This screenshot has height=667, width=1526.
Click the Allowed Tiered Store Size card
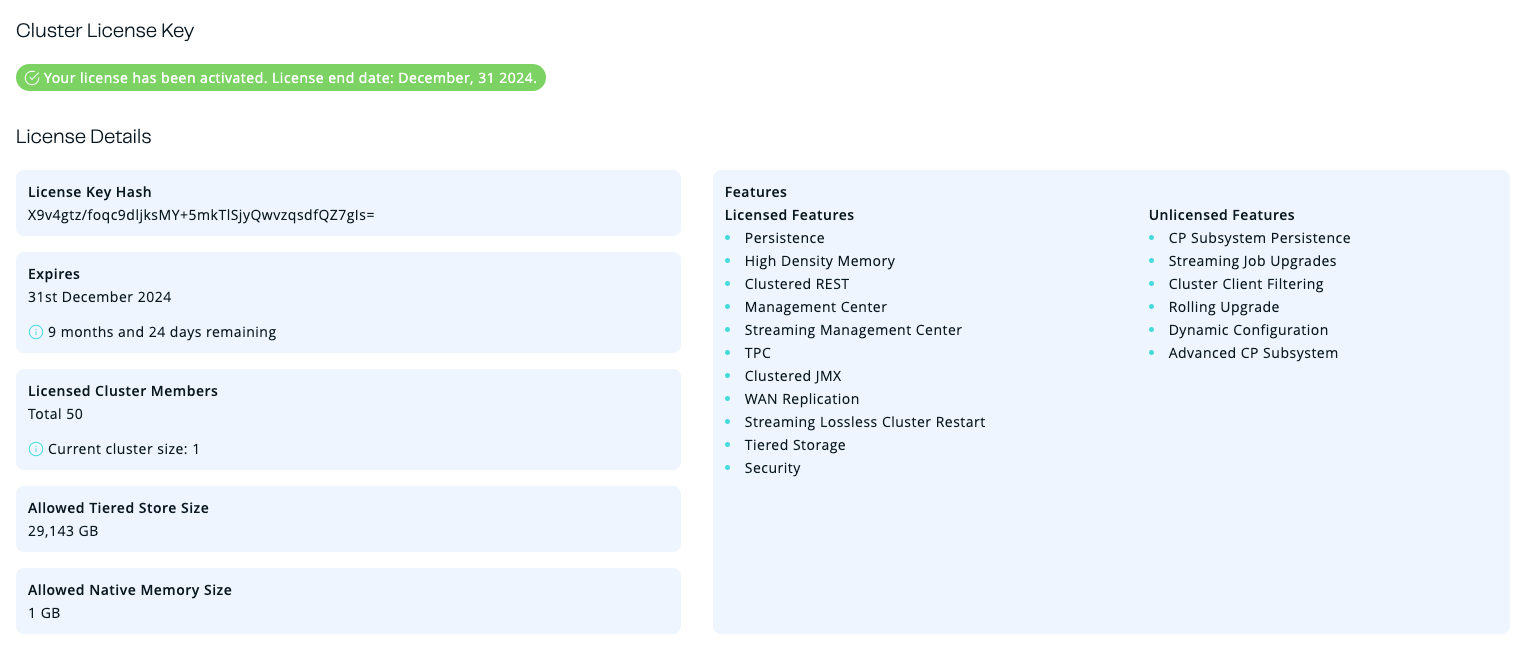(348, 518)
